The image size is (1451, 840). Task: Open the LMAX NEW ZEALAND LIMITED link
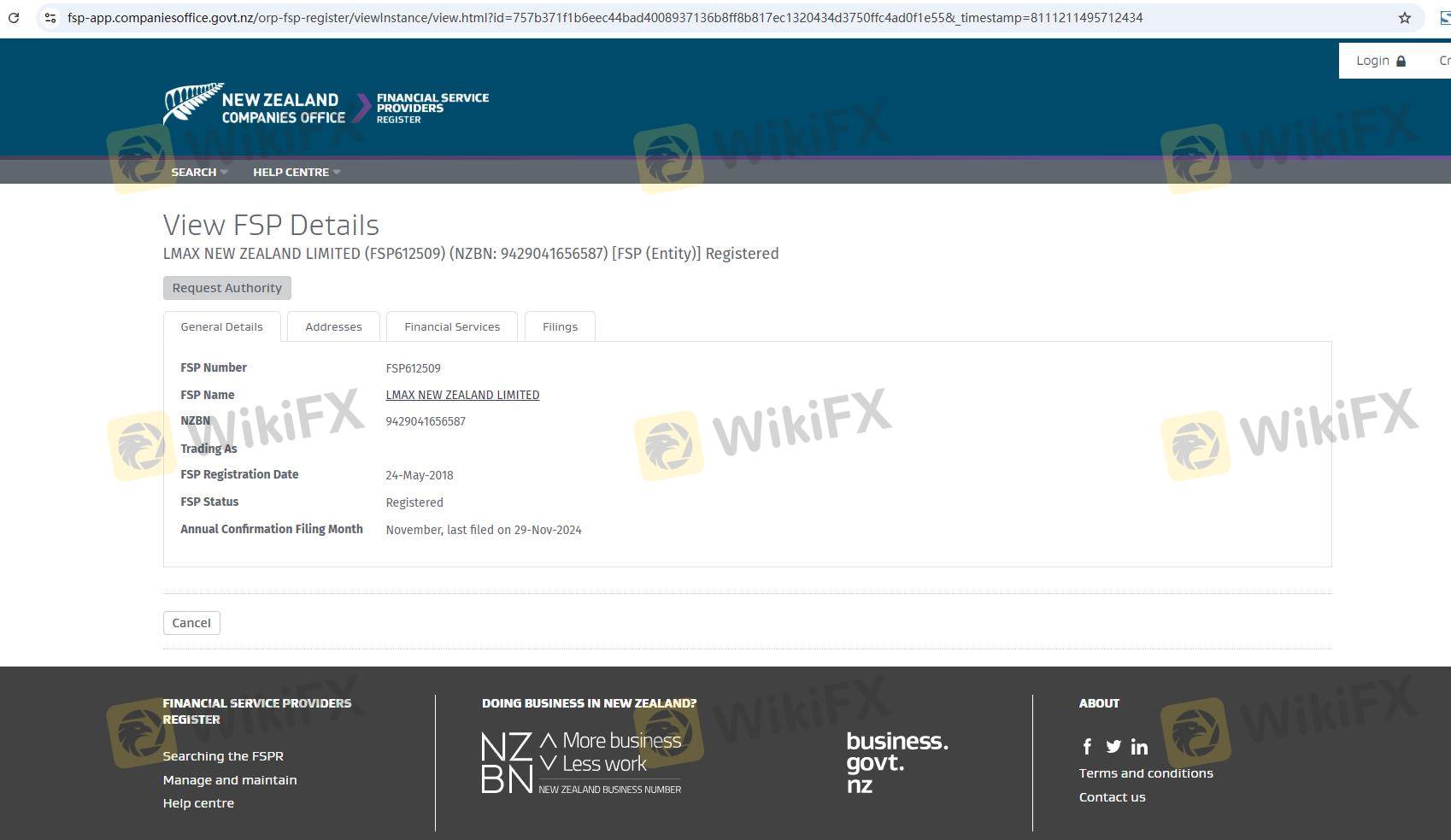462,395
